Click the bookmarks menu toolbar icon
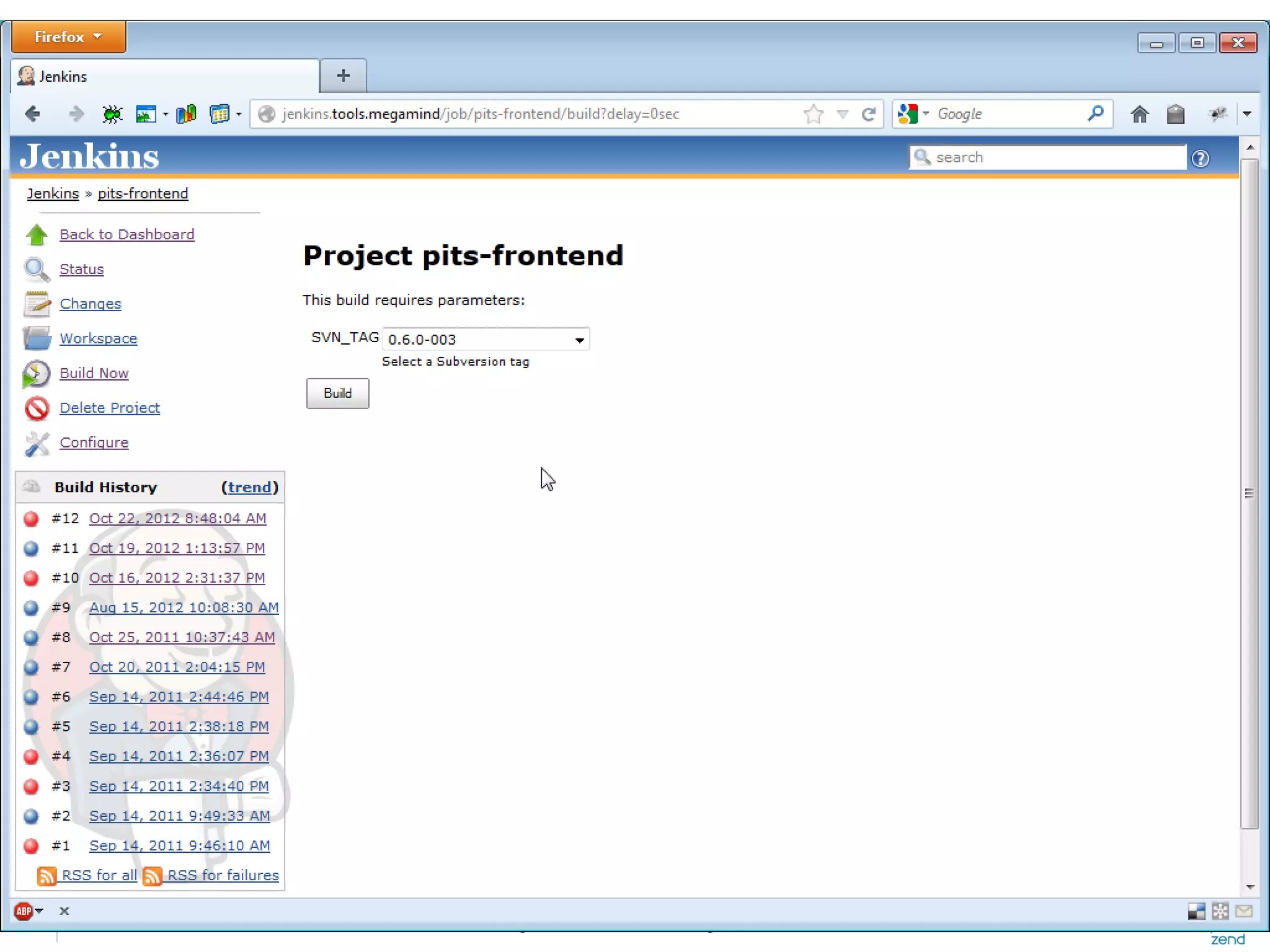 pyautogui.click(x=1175, y=114)
